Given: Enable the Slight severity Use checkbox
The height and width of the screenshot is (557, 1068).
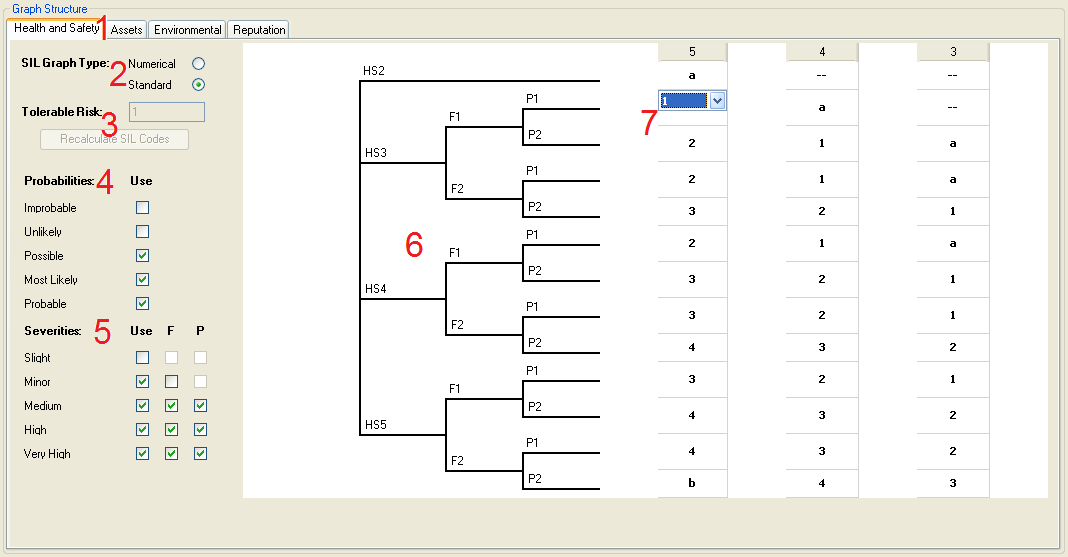Looking at the screenshot, I should pyautogui.click(x=142, y=358).
